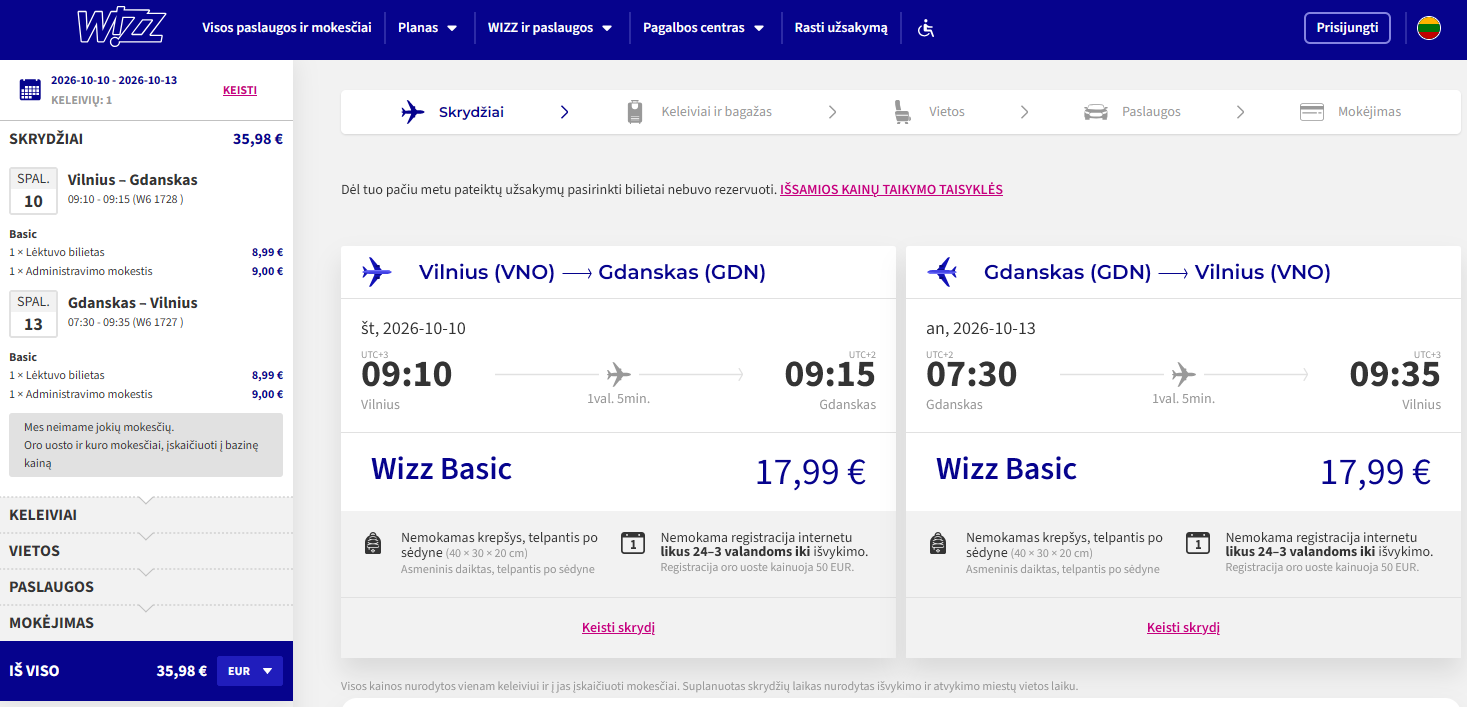The width and height of the screenshot is (1467, 707).
Task: Click the Wizz Air logo
Action: (121, 28)
